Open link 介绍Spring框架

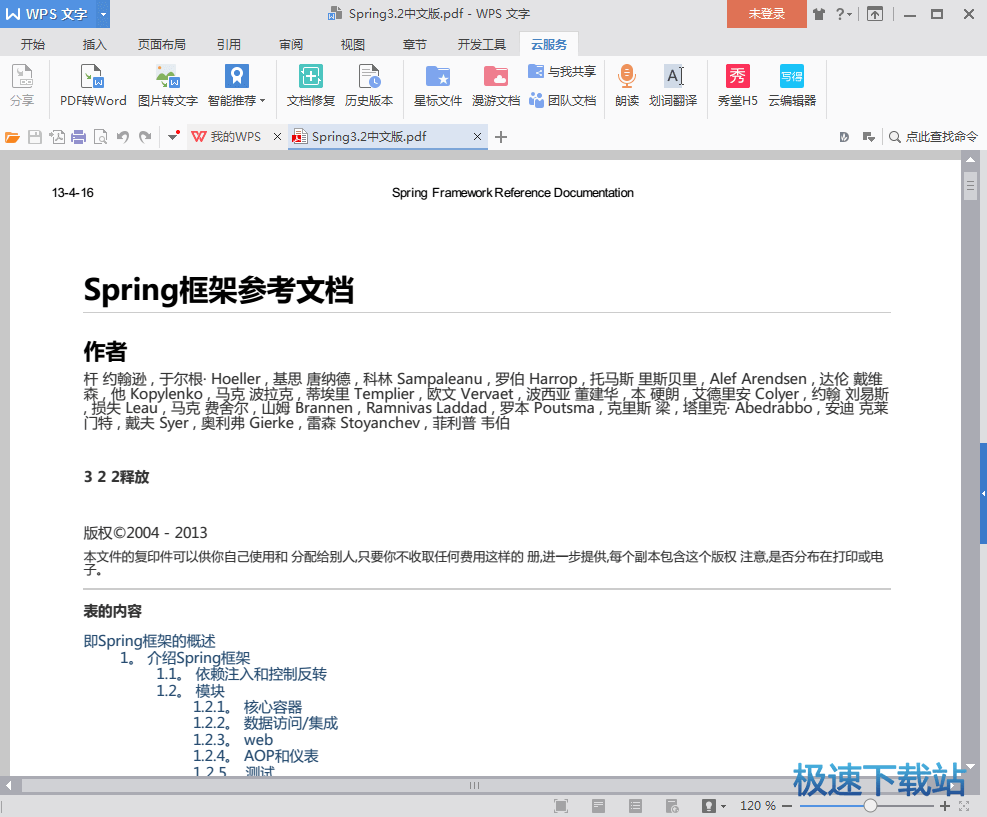click(198, 658)
